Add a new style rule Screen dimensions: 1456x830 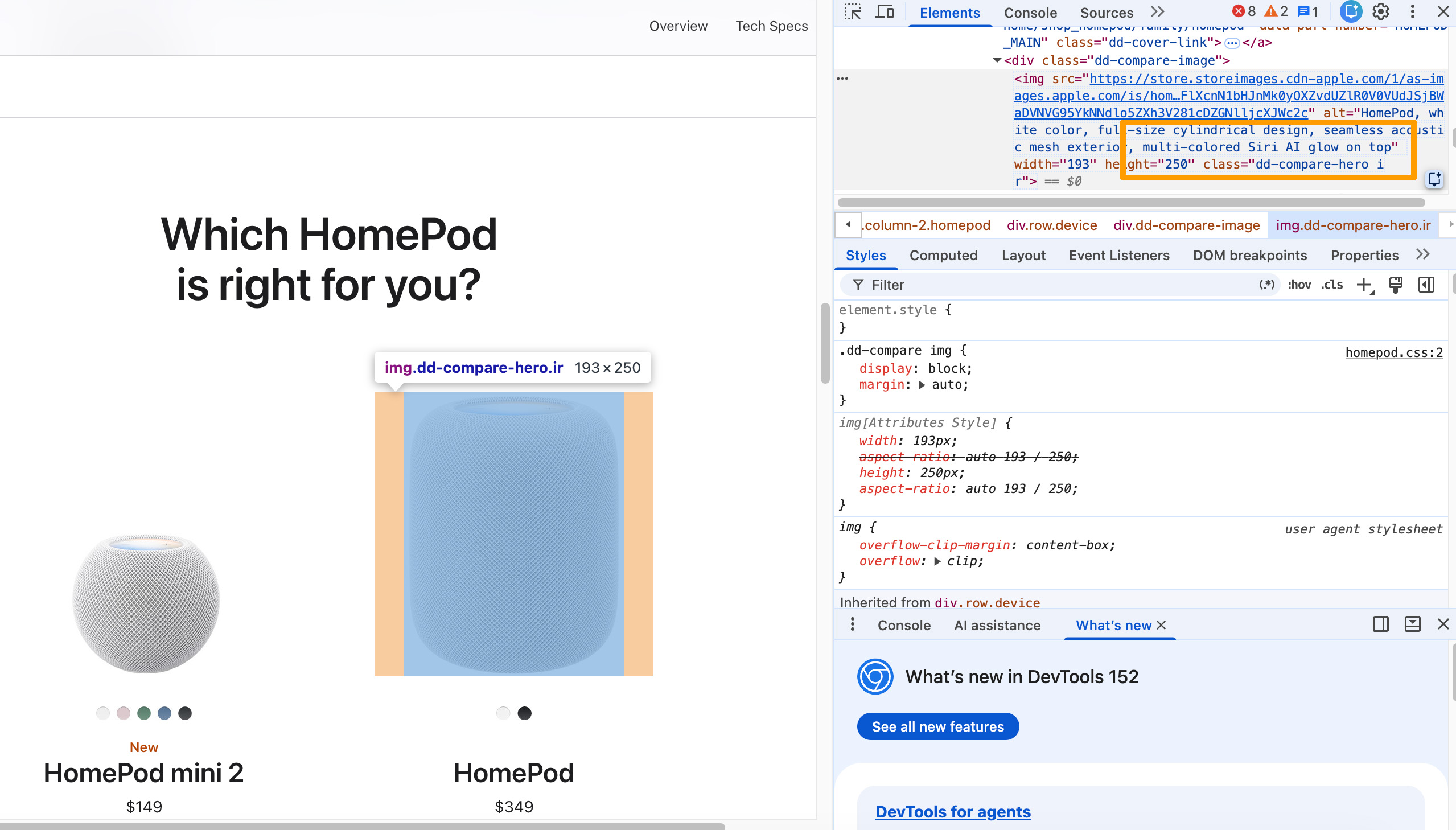tap(1364, 285)
